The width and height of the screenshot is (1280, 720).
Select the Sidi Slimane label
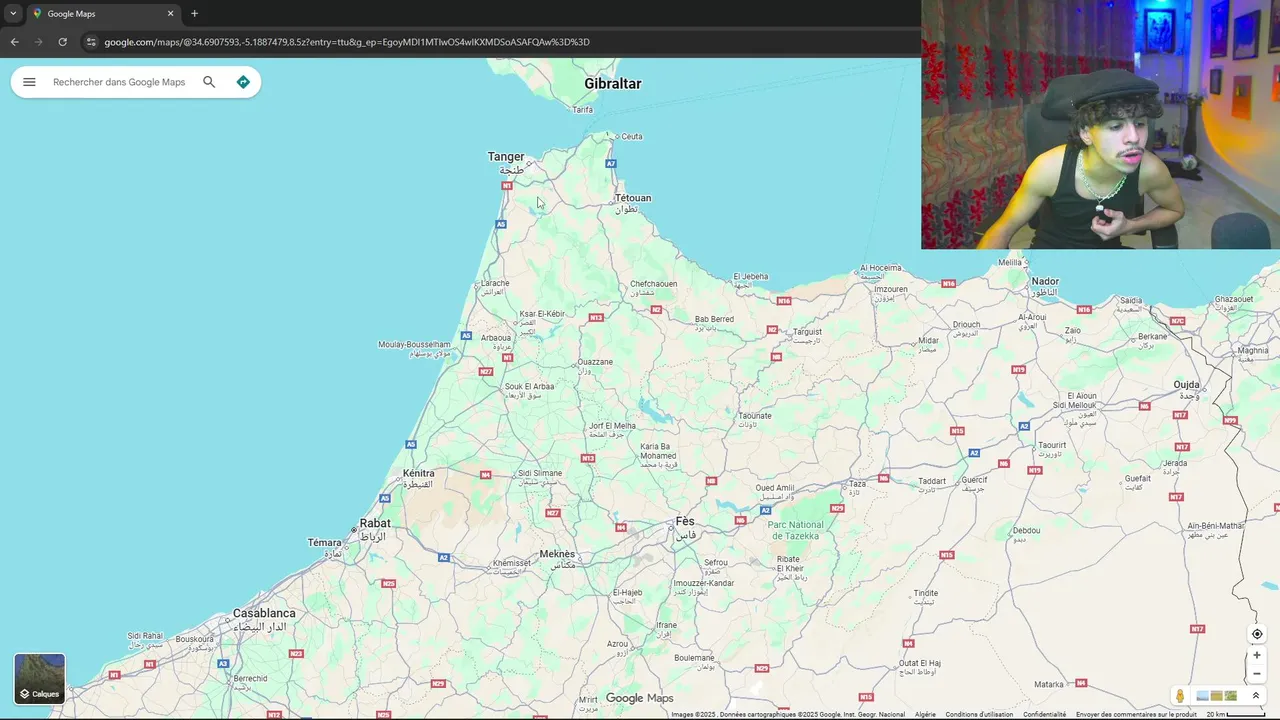coord(540,473)
